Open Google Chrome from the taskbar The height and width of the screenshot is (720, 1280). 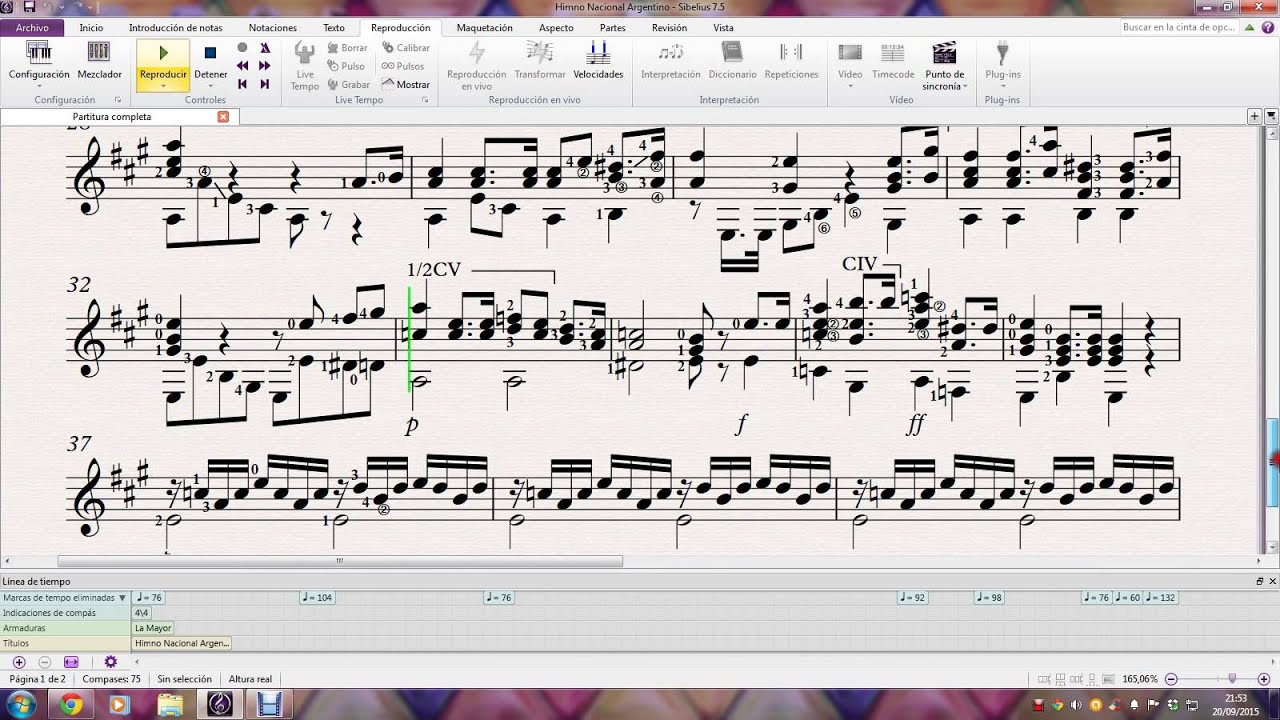pyautogui.click(x=70, y=705)
